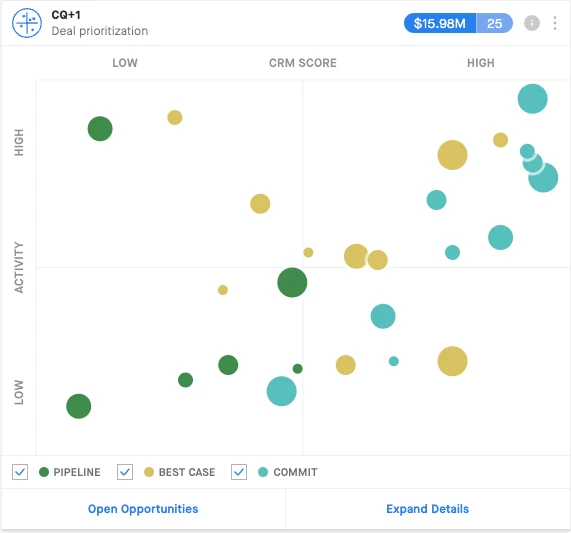Click Expand Details
The image size is (571, 533).
(428, 509)
